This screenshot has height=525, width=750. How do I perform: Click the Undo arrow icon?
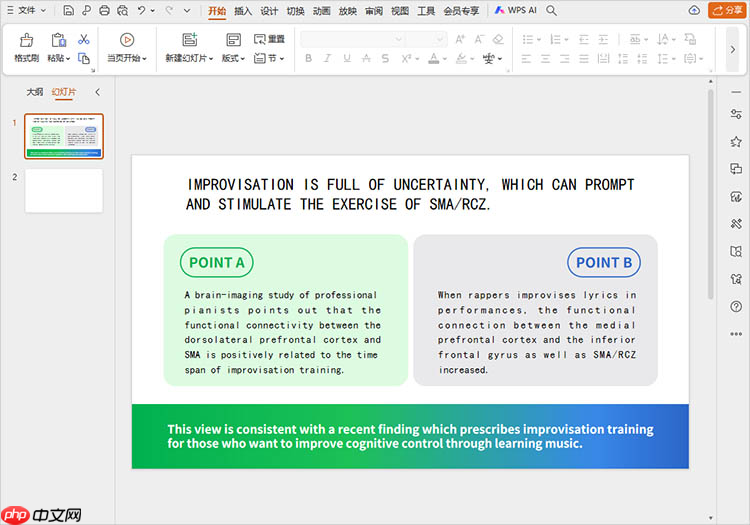coord(141,11)
